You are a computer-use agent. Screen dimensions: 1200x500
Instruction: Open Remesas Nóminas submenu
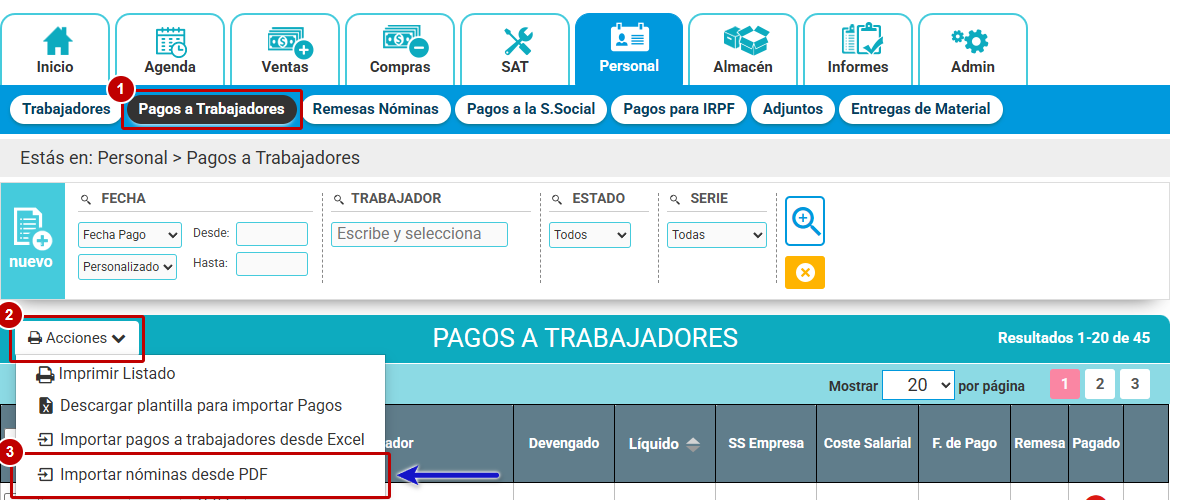[x=375, y=109]
